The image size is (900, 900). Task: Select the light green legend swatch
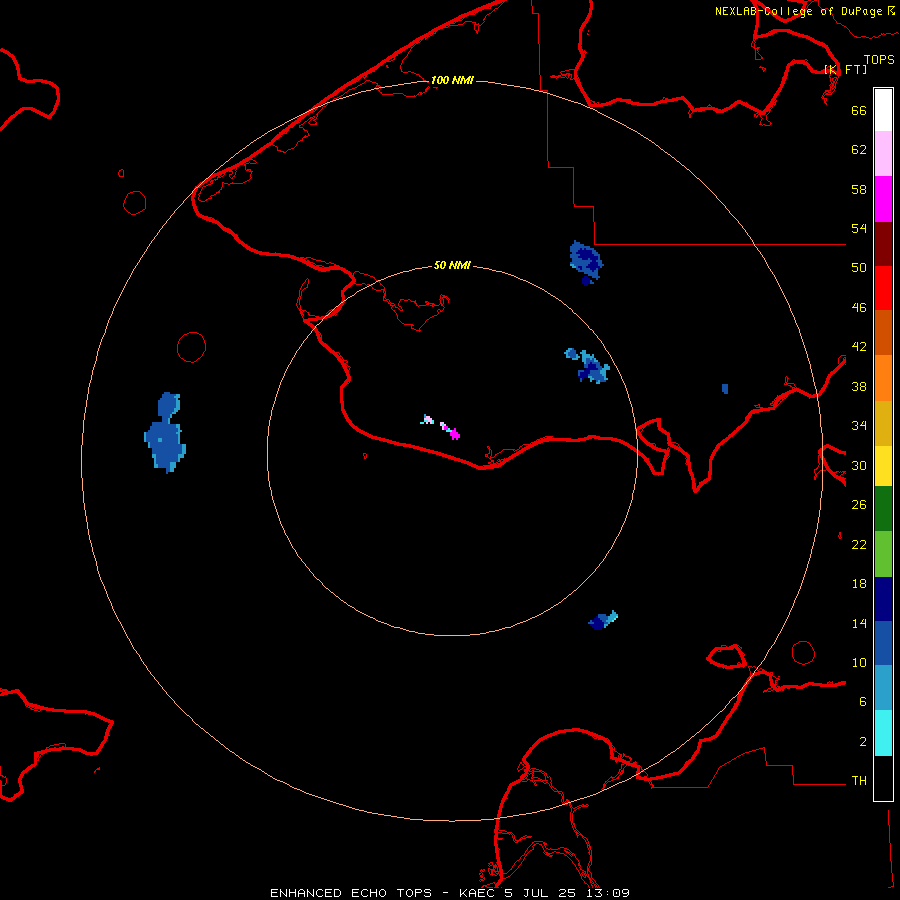(883, 554)
